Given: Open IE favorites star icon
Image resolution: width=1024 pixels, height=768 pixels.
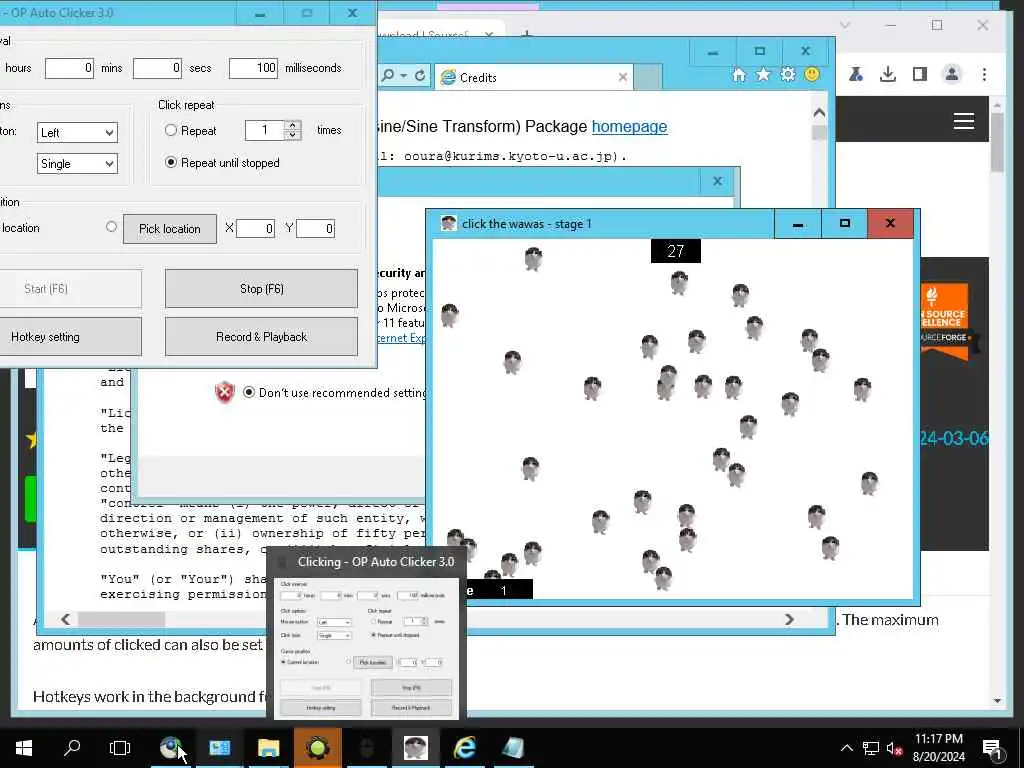Looking at the screenshot, I should [x=763, y=75].
